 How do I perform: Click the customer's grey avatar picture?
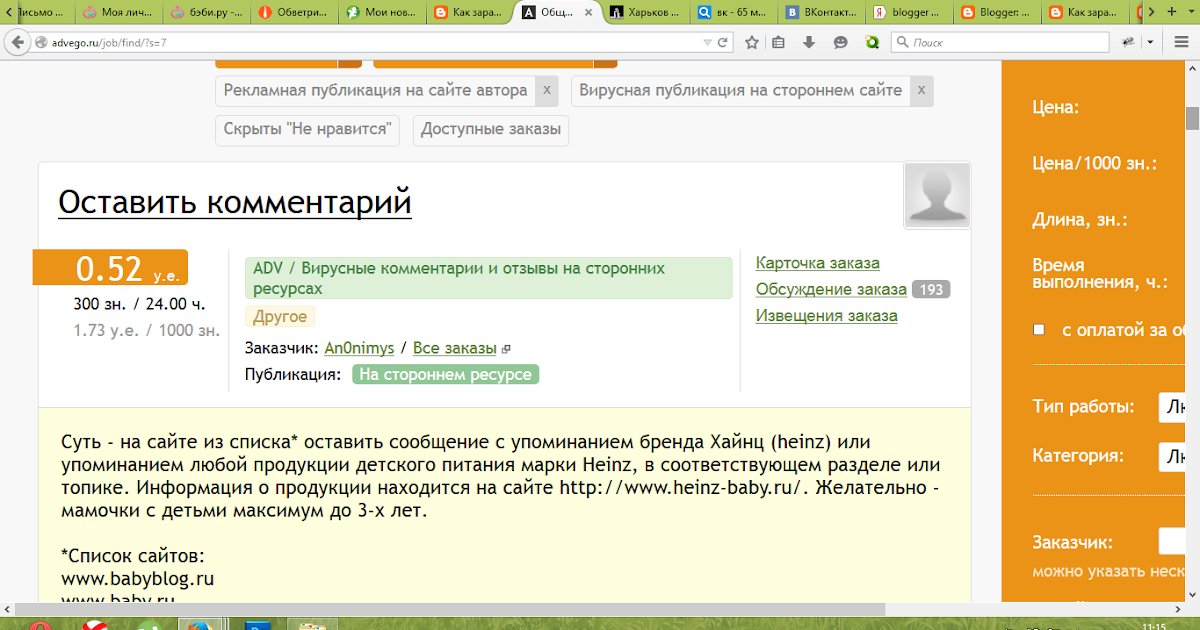coord(937,195)
